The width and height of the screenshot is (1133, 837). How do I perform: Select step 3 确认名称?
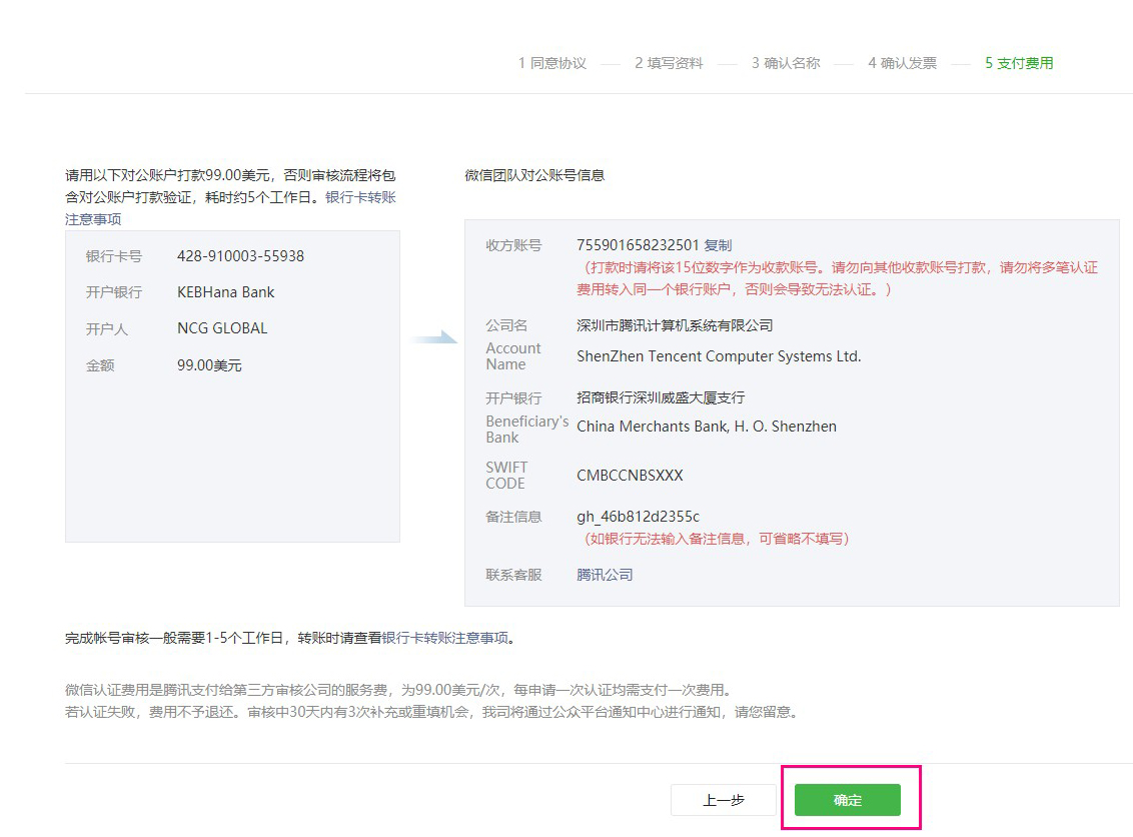(785, 63)
